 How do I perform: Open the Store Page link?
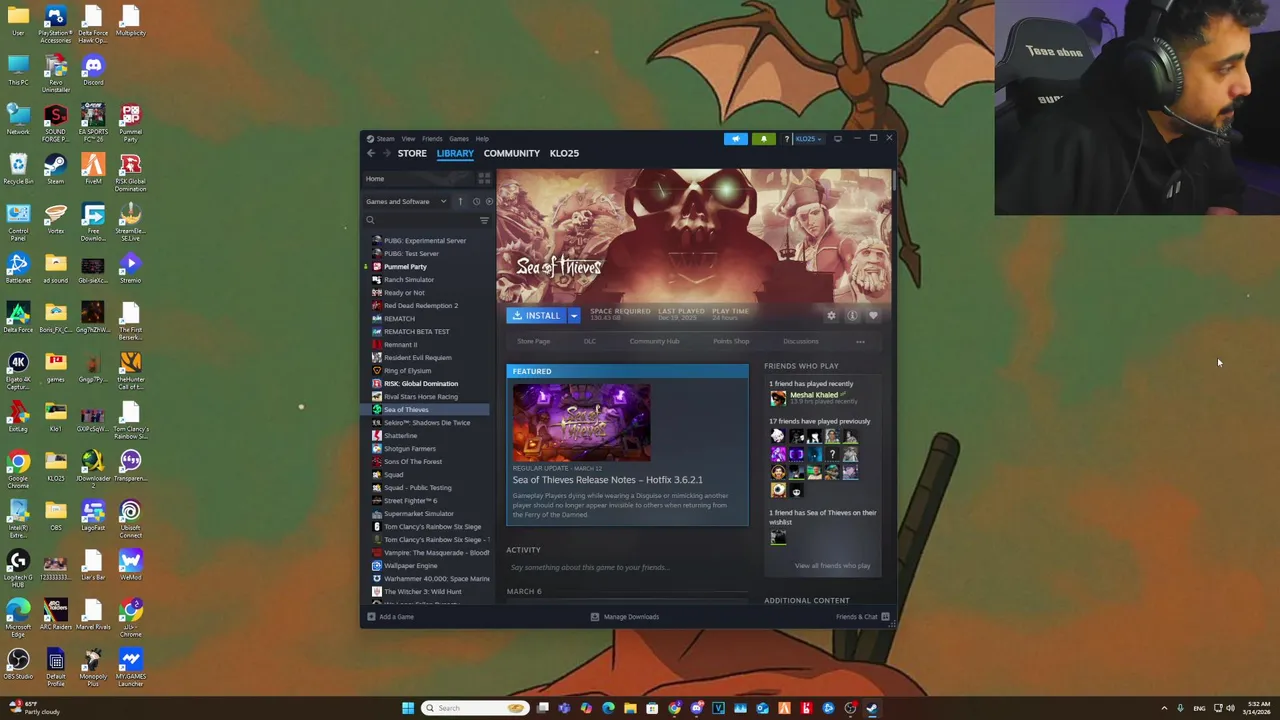coord(533,341)
